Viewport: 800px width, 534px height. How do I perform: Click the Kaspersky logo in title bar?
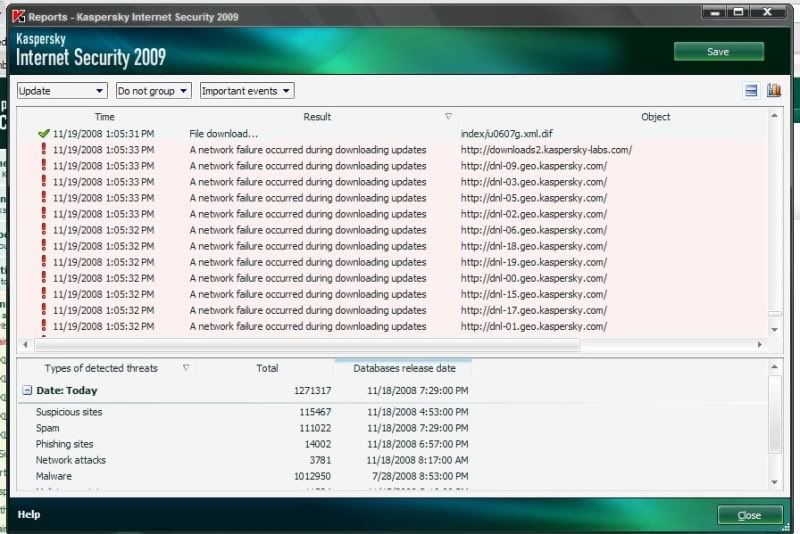(18, 16)
